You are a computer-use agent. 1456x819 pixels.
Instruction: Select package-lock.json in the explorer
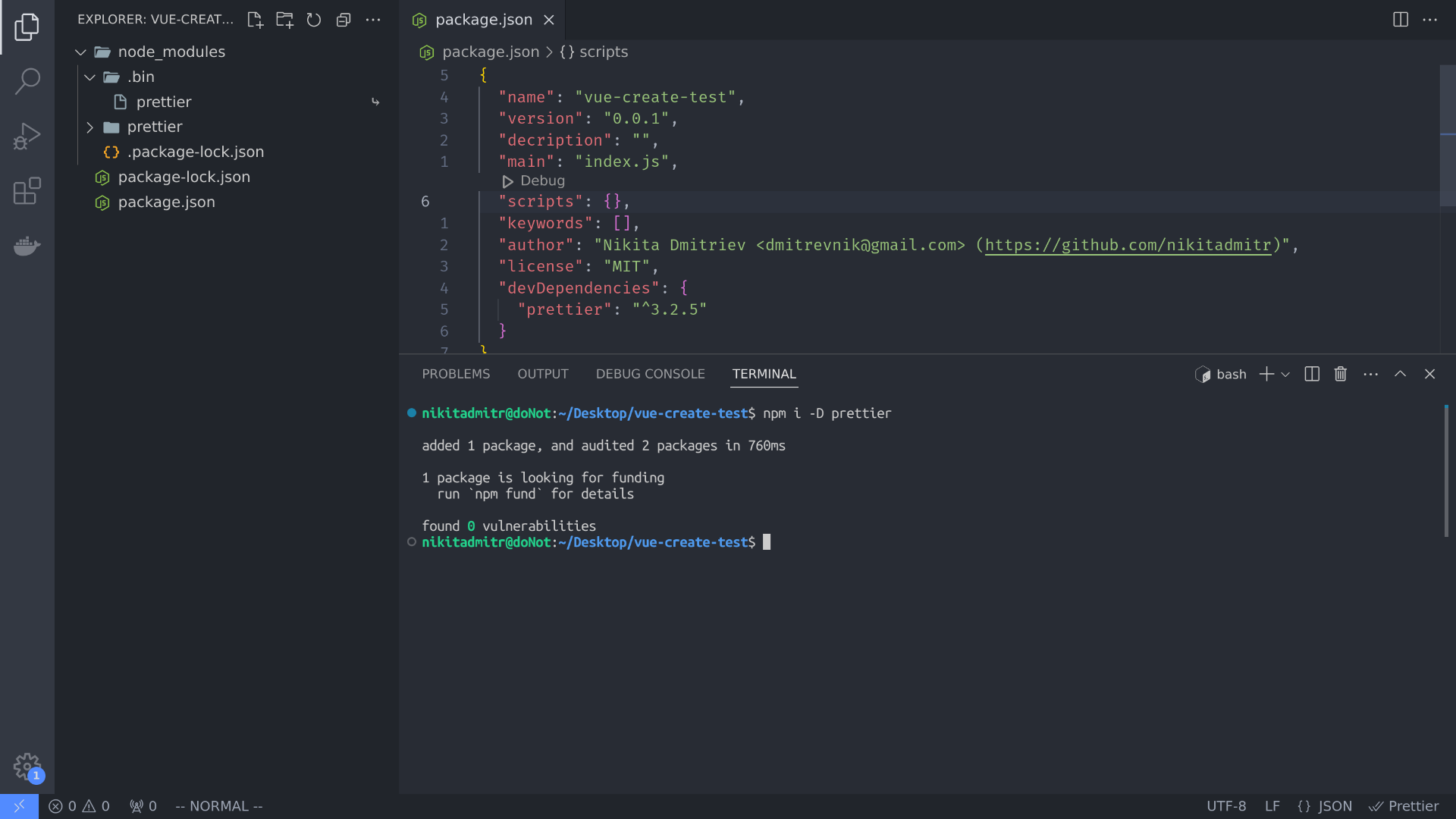pyautogui.click(x=184, y=177)
